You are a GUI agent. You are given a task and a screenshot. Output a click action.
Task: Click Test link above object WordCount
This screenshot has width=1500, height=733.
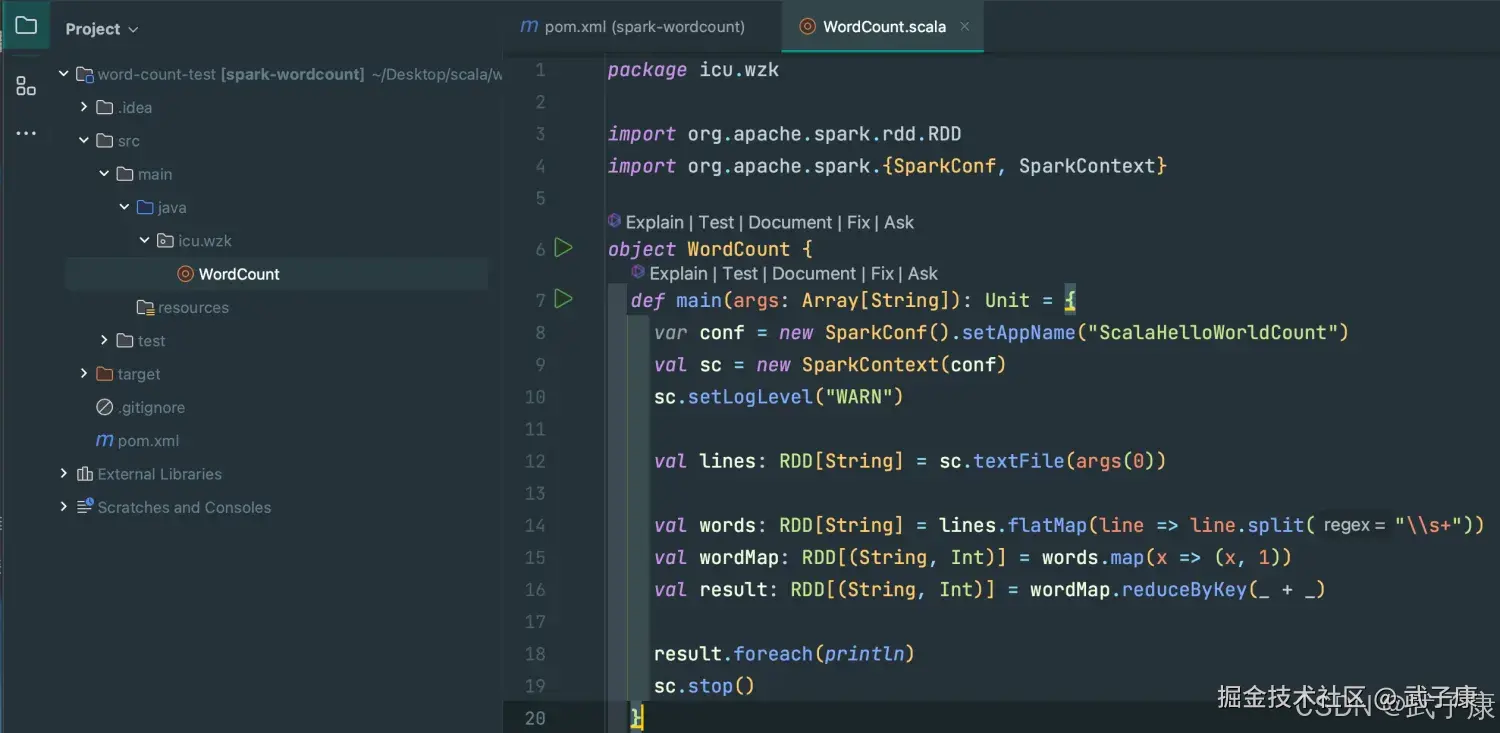pyautogui.click(x=716, y=222)
